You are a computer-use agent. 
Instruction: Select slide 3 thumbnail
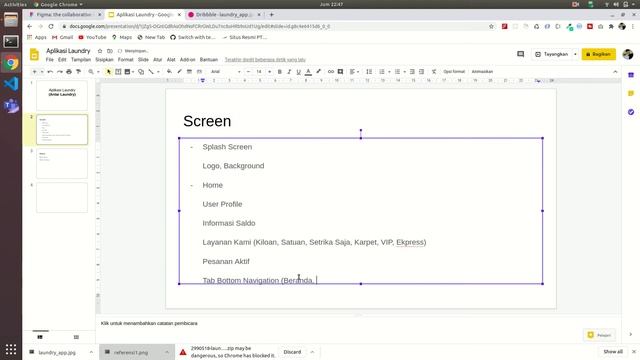tap(62, 164)
